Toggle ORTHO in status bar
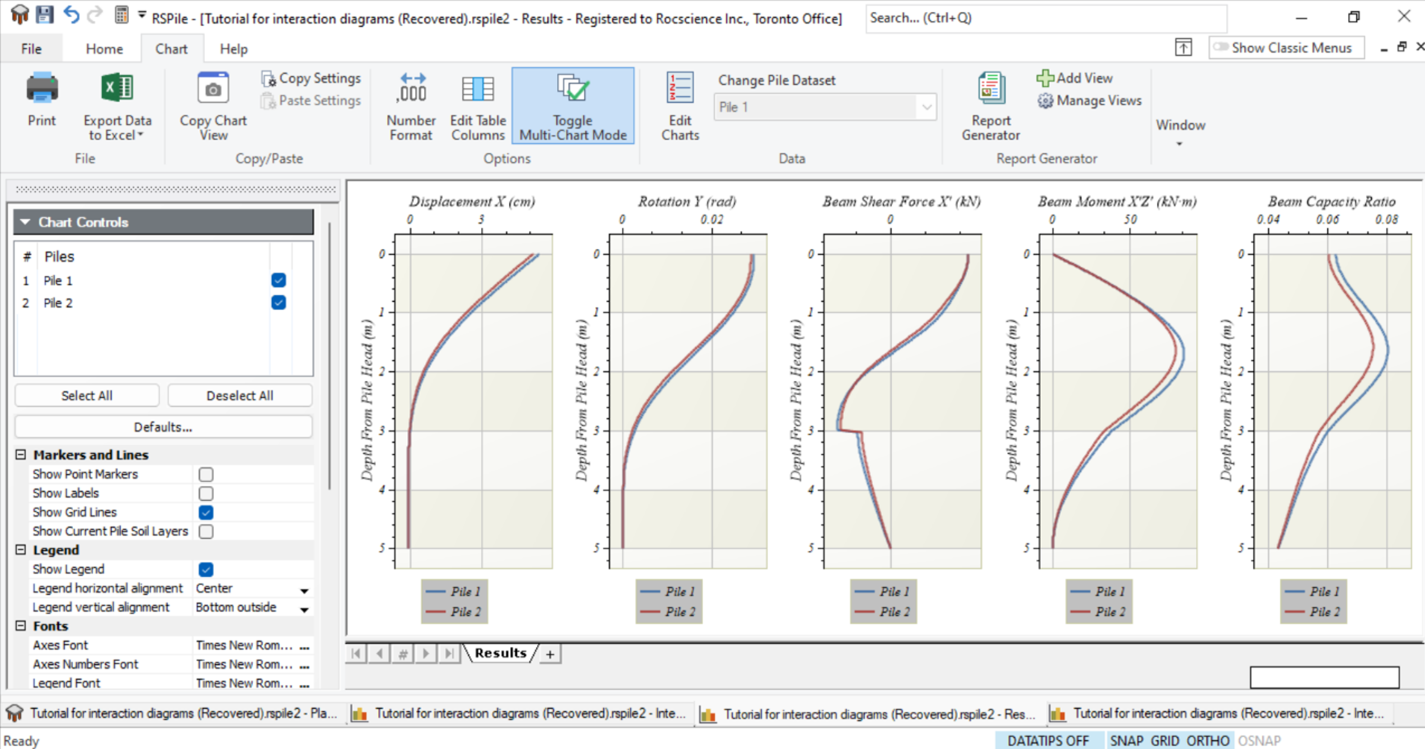Viewport: 1425px width, 749px height. [1208, 741]
